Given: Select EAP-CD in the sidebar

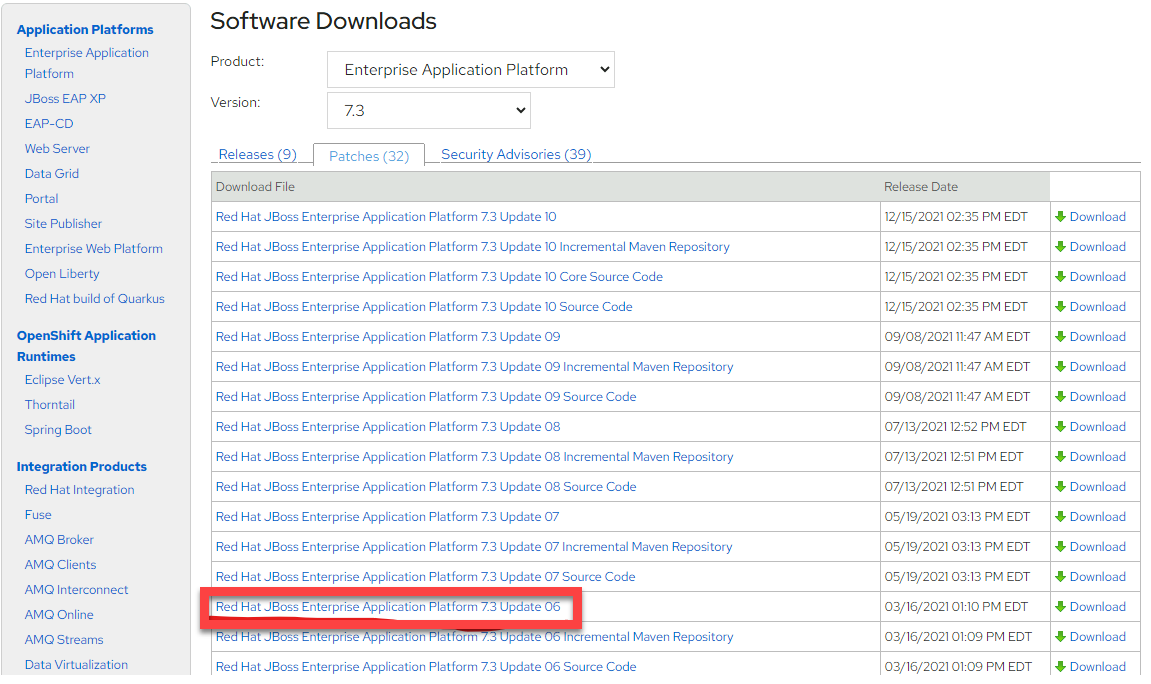Looking at the screenshot, I should (49, 123).
